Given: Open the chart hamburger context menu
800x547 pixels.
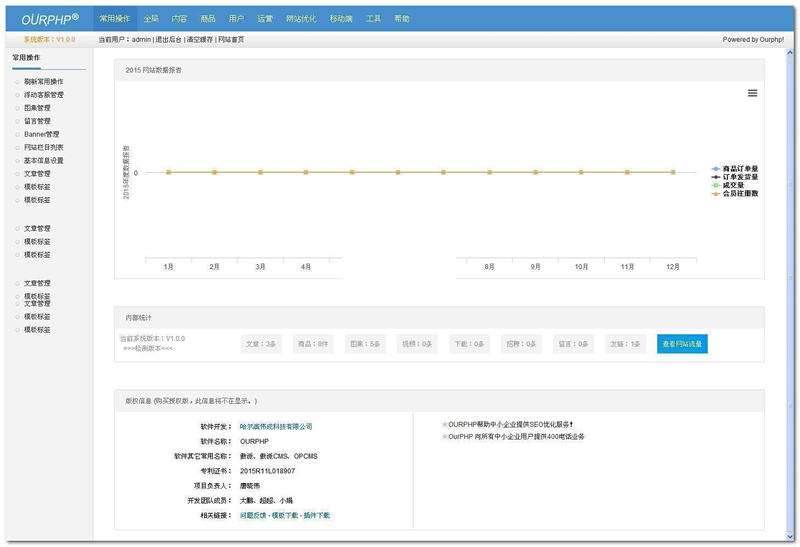Looking at the screenshot, I should click(752, 93).
